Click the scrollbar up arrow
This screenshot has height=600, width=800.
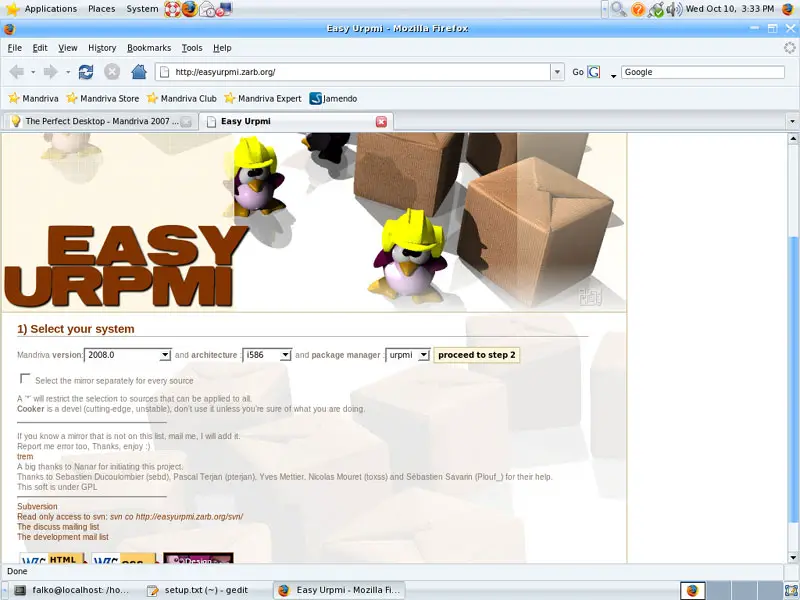(x=792, y=138)
